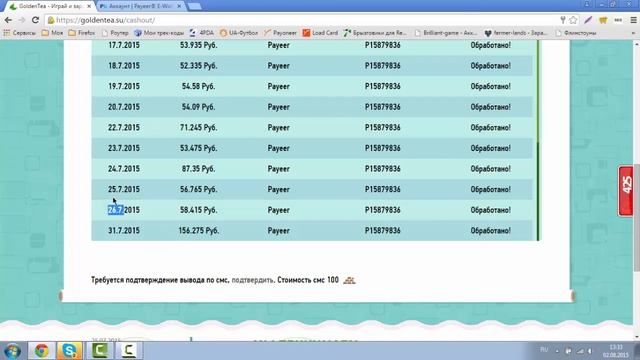Click the amount 58.415 Руб.
The image size is (640, 360).
coord(199,210)
